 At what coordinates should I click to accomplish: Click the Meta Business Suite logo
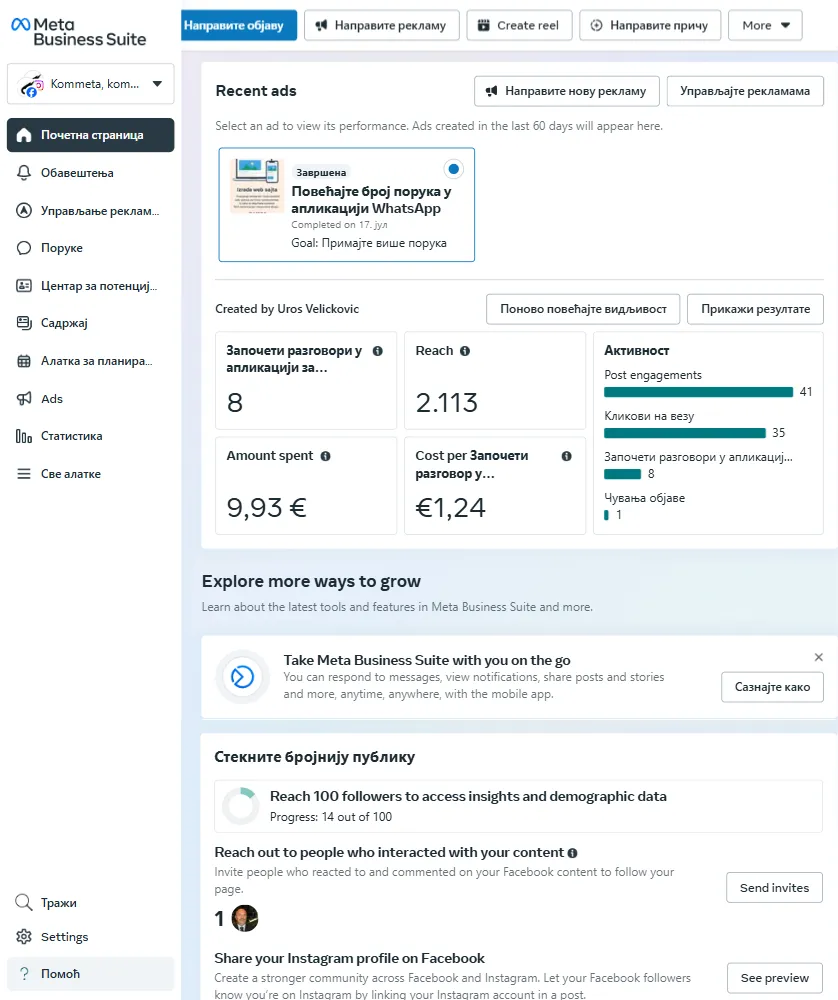[78, 33]
